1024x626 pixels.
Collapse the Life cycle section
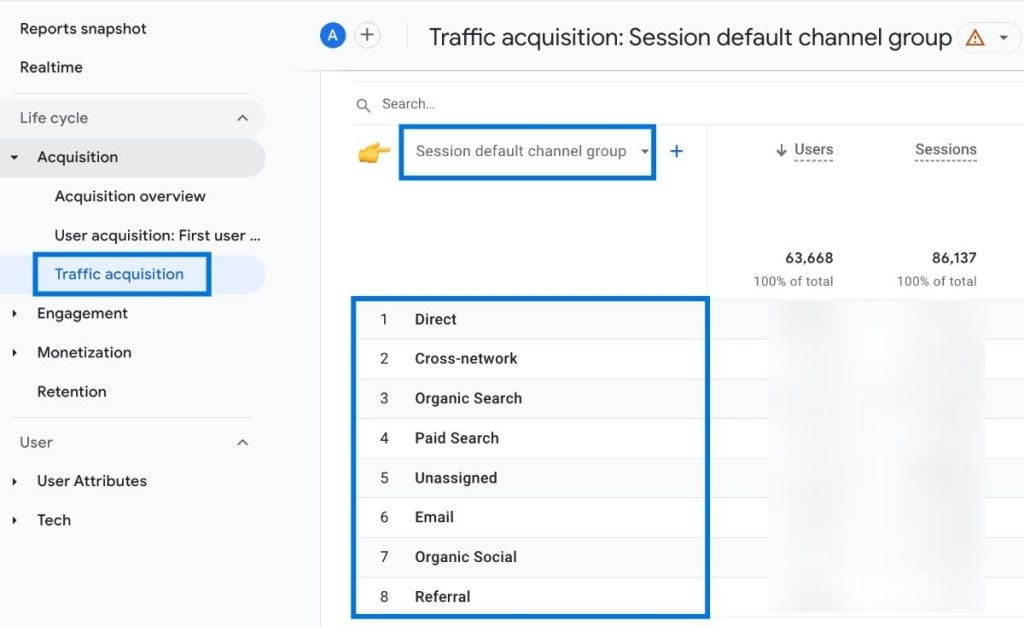pyautogui.click(x=242, y=118)
